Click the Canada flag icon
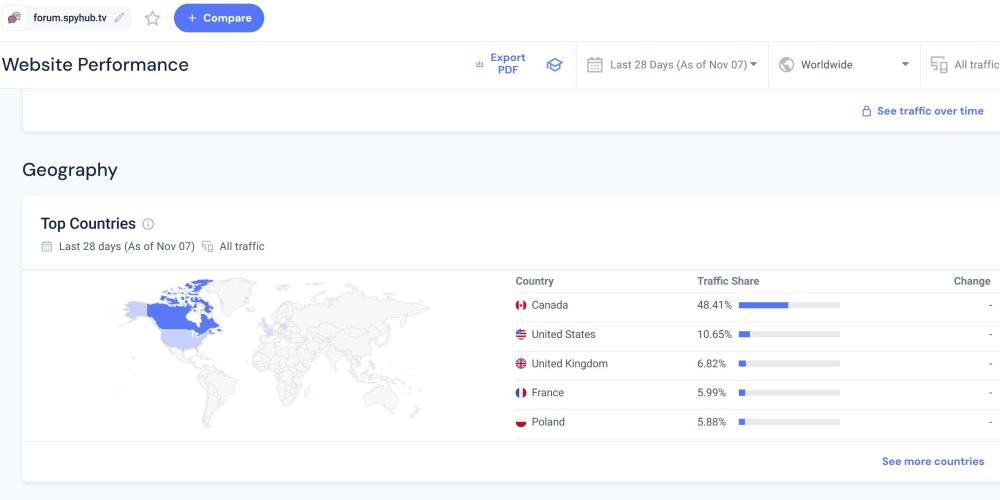 (521, 305)
